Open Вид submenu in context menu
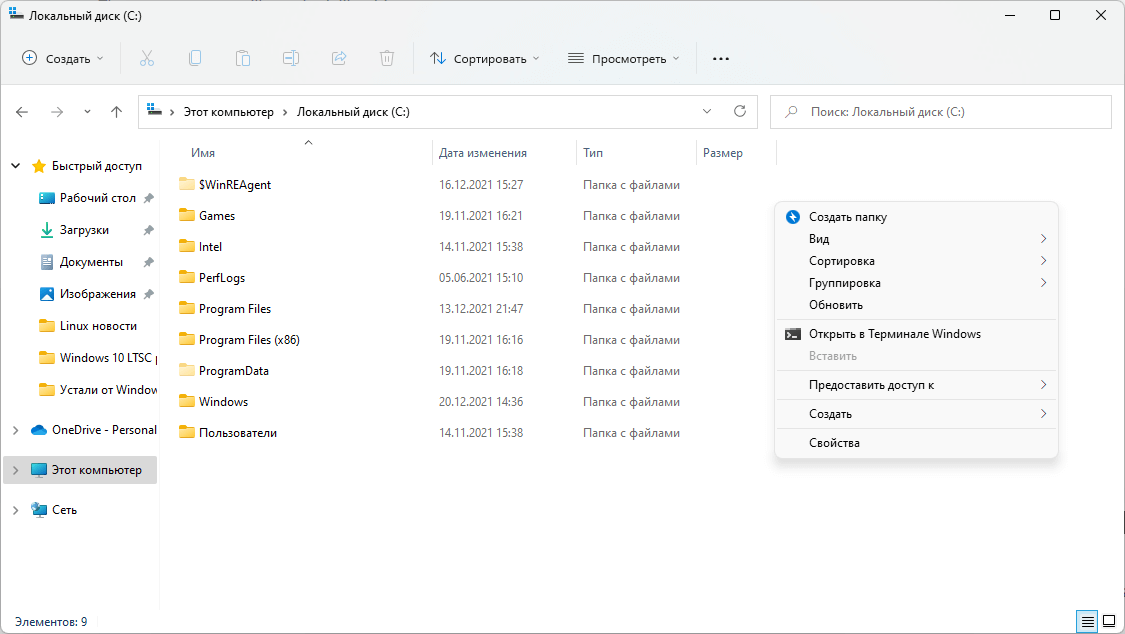 tap(916, 239)
